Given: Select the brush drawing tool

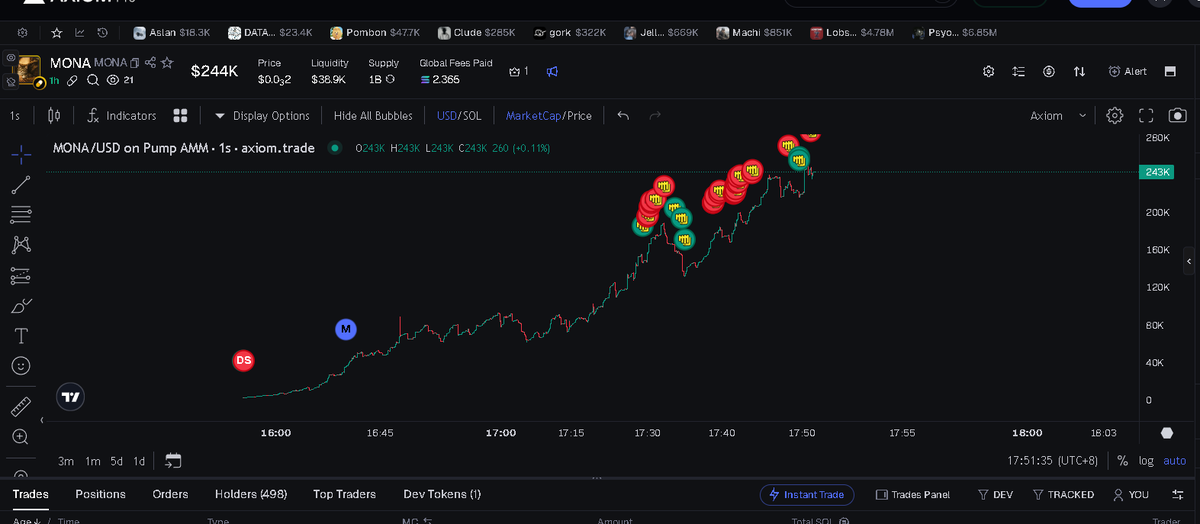Looking at the screenshot, I should click(21, 305).
